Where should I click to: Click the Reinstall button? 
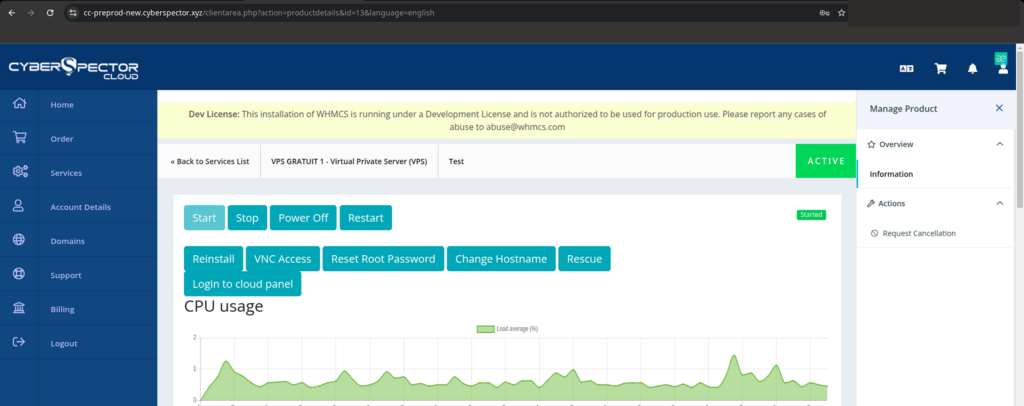pos(214,258)
